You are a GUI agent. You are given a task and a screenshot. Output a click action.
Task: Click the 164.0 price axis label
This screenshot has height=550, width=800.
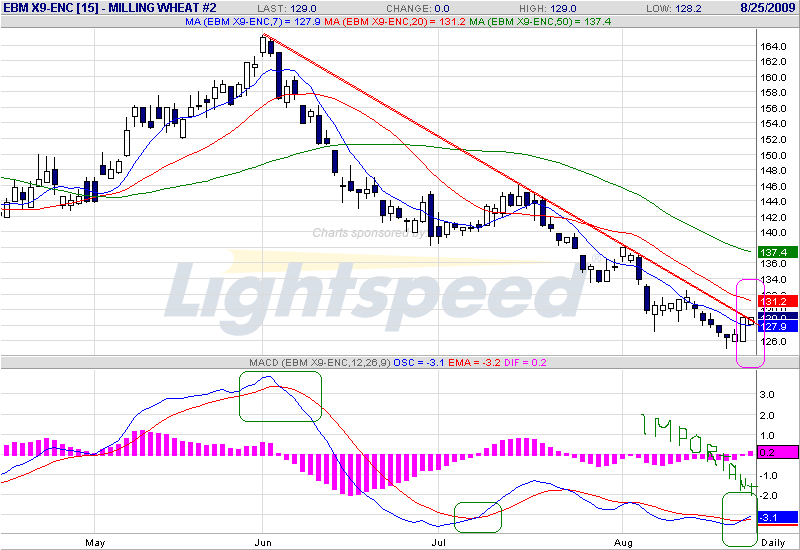(x=773, y=46)
